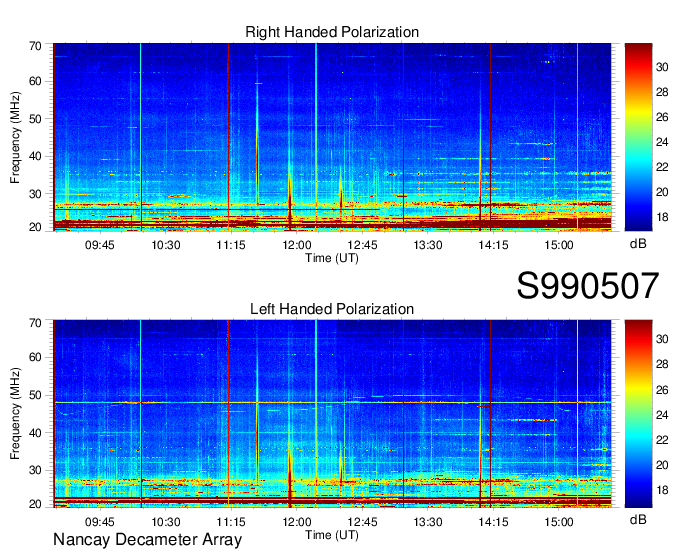This screenshot has width=680, height=552.
Task: Click the top plot's 'Frequency (MHz)' label
Action: click(15, 137)
